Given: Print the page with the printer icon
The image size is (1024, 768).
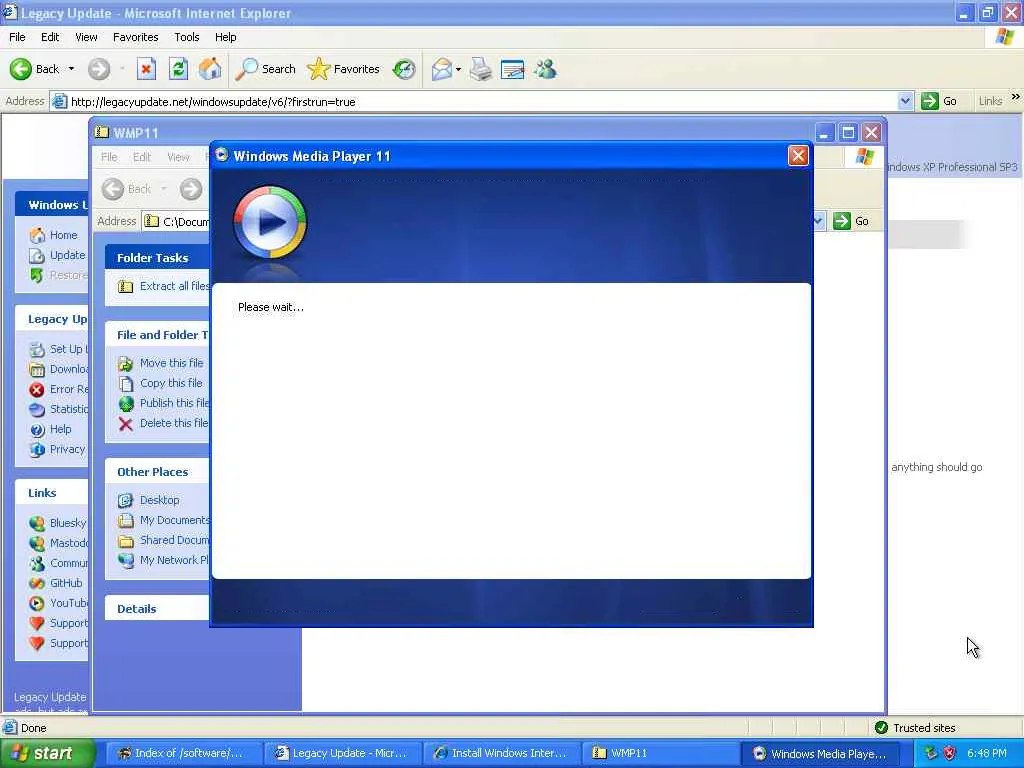Looking at the screenshot, I should click(481, 69).
